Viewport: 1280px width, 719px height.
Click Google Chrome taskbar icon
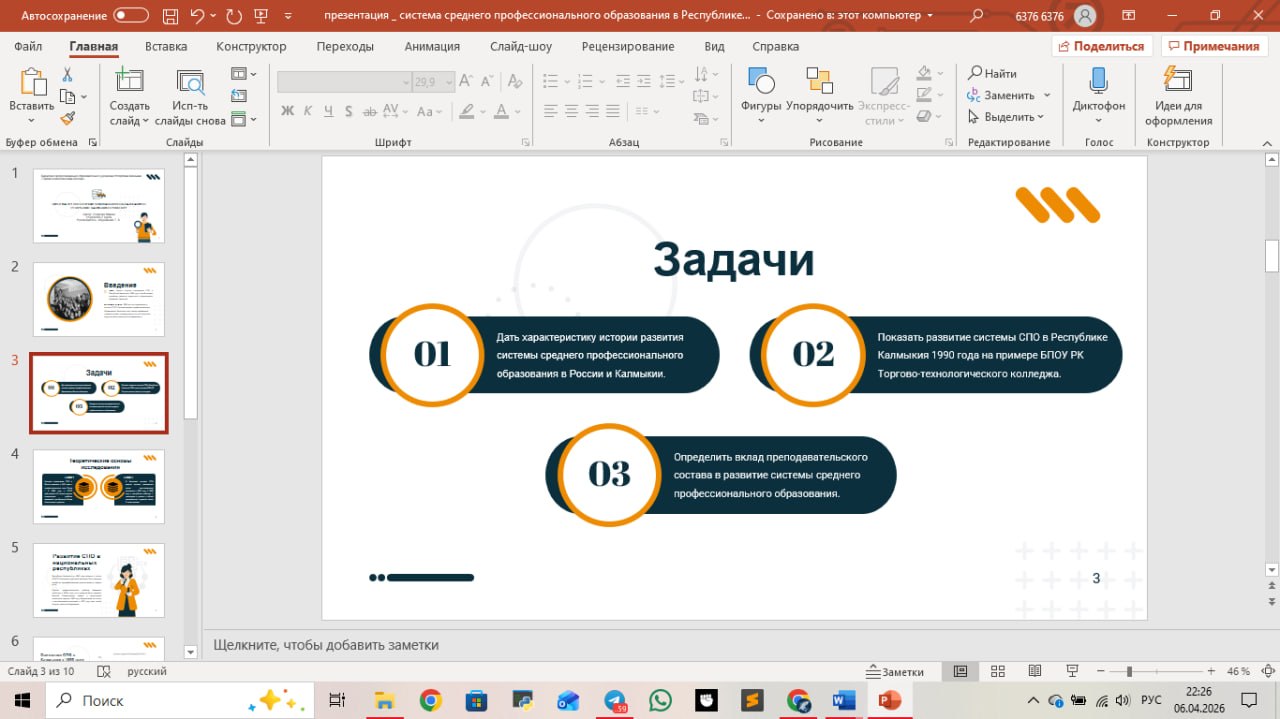431,700
